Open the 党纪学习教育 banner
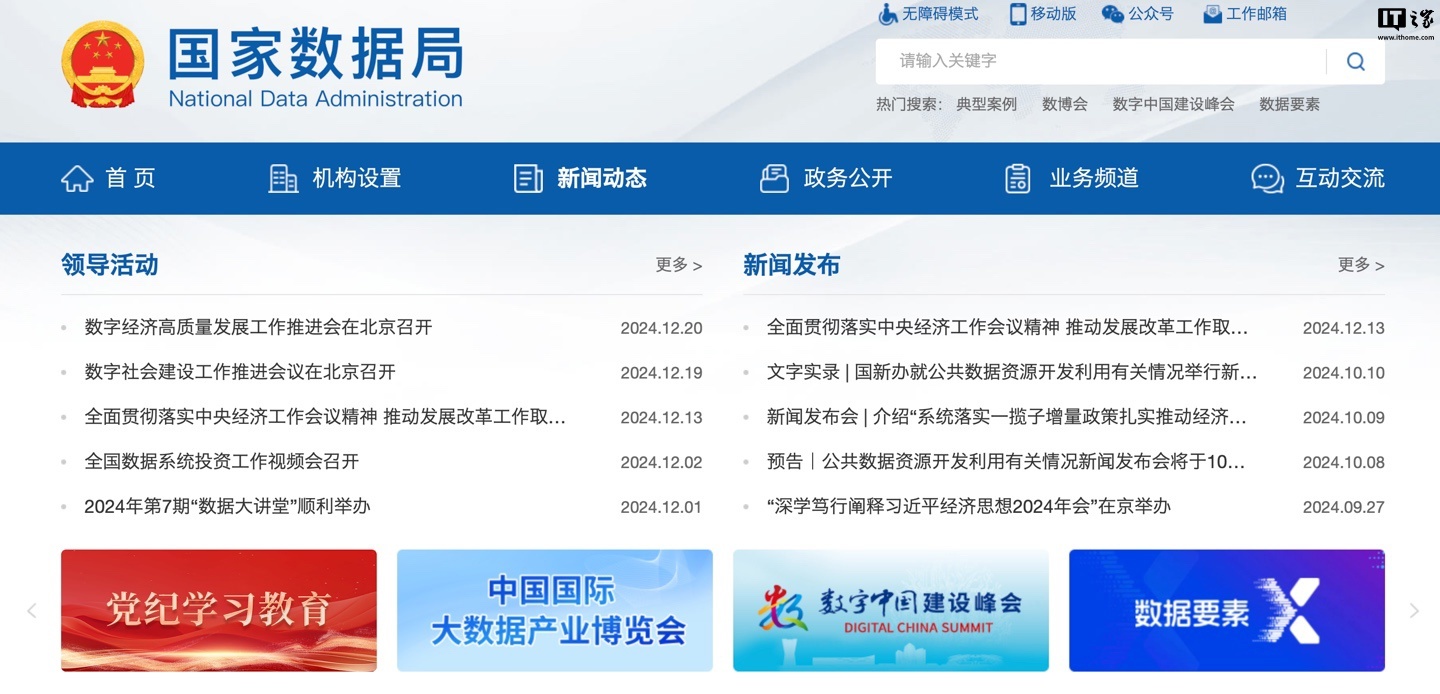Screen dimensions: 1440x694 click(219, 610)
